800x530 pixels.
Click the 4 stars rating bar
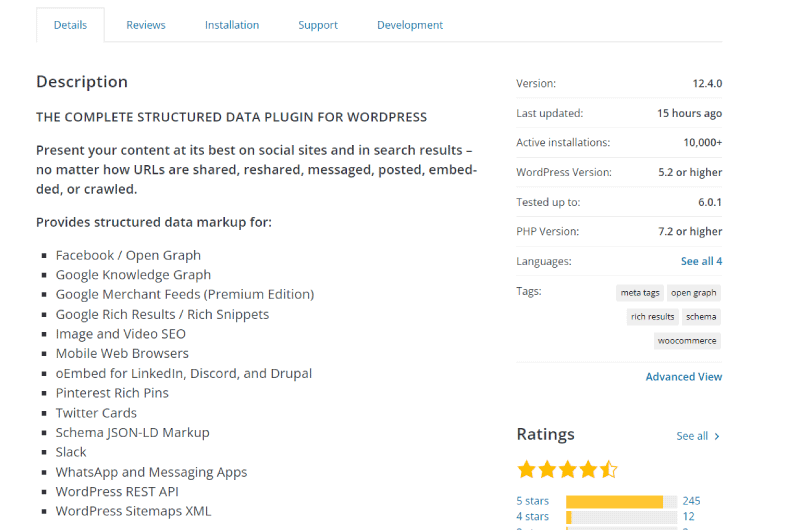click(621, 518)
